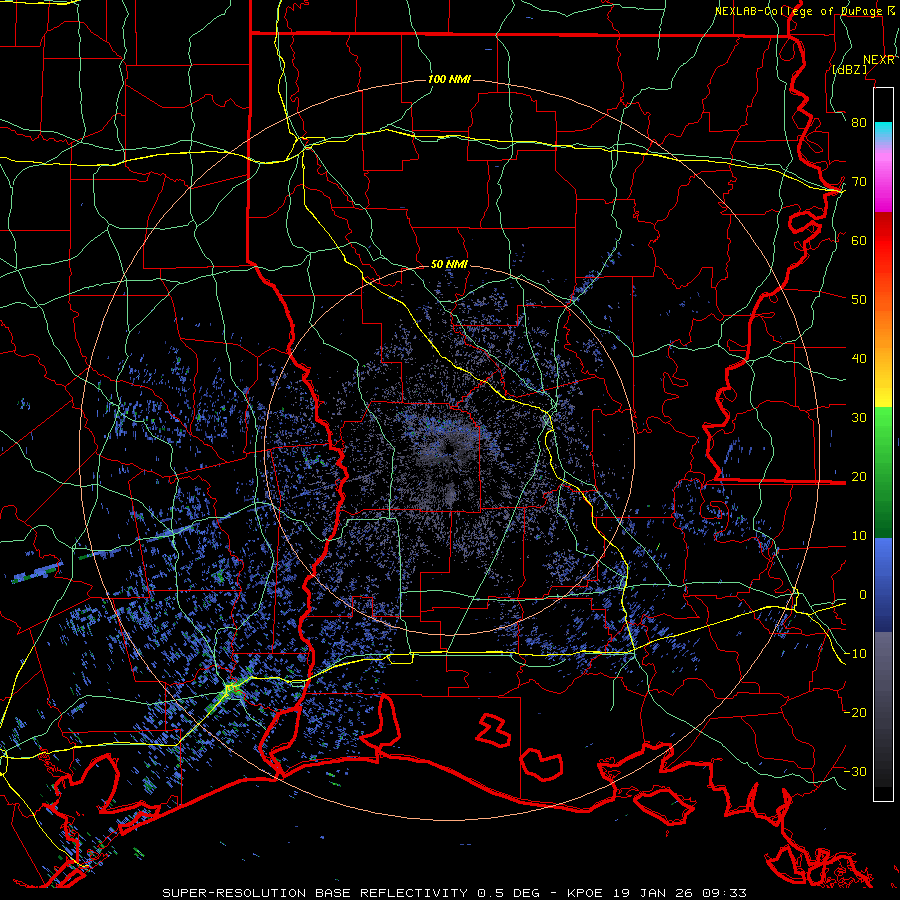Click the blue segment of the color bar
Viewport: 900px width, 900px height.
883,584
